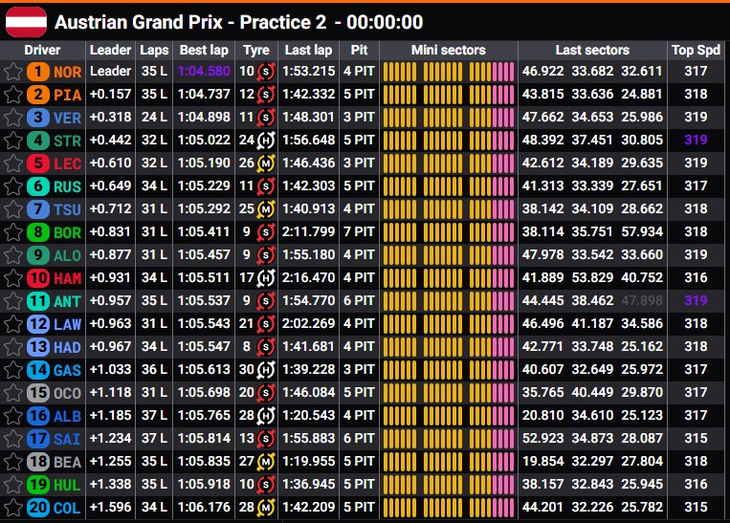Open driver HUL's name label
This screenshot has height=523, width=730.
click(x=68, y=485)
